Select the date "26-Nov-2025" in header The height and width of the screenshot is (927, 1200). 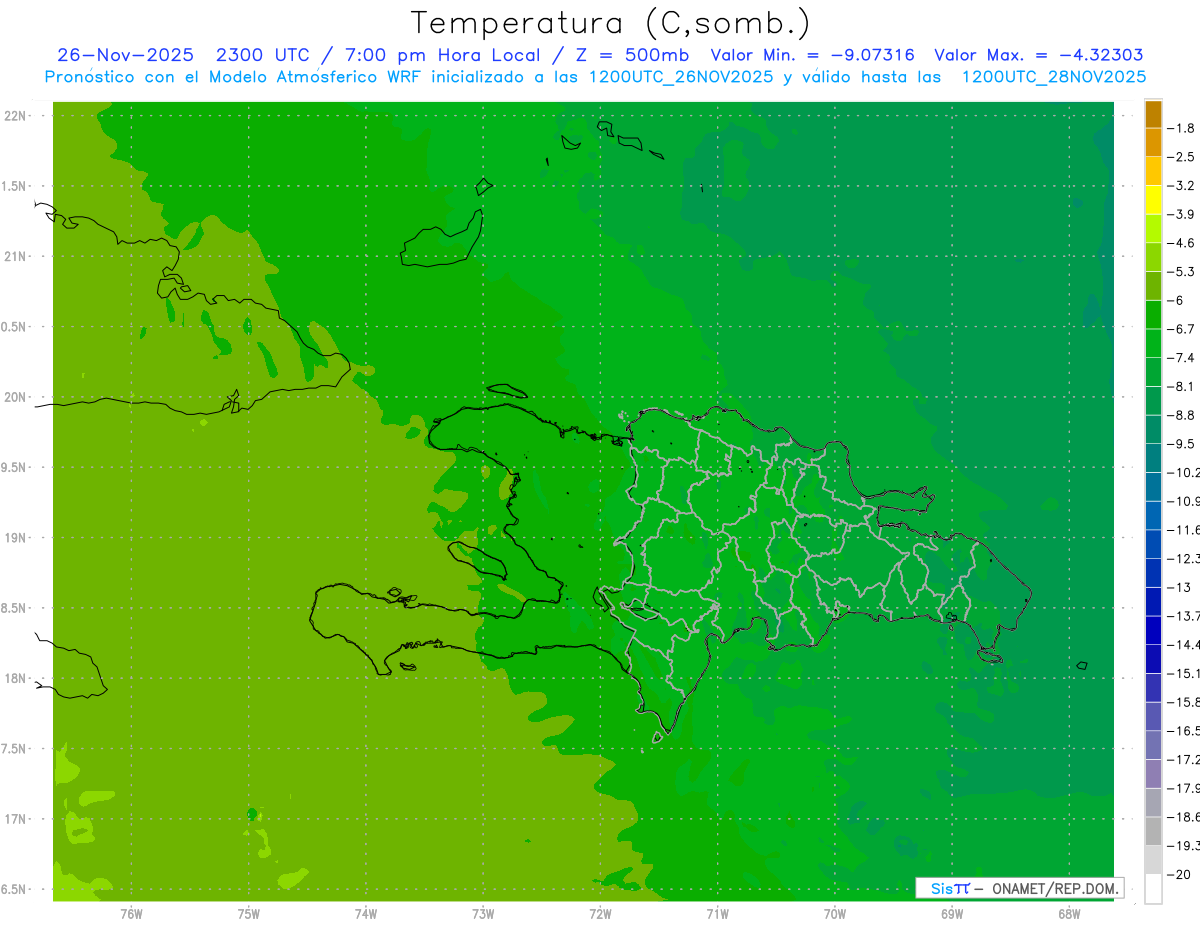(x=124, y=55)
